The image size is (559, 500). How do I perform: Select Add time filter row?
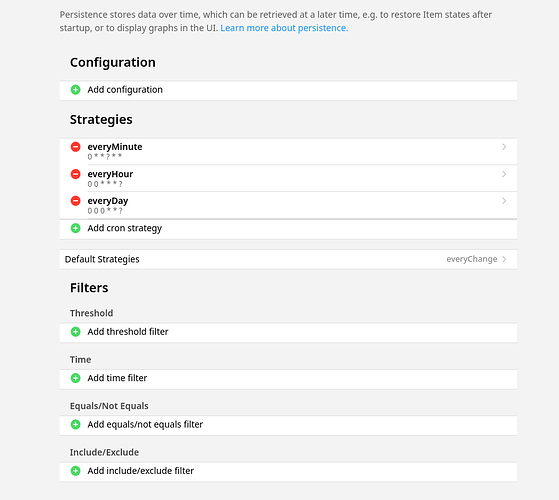click(288, 378)
